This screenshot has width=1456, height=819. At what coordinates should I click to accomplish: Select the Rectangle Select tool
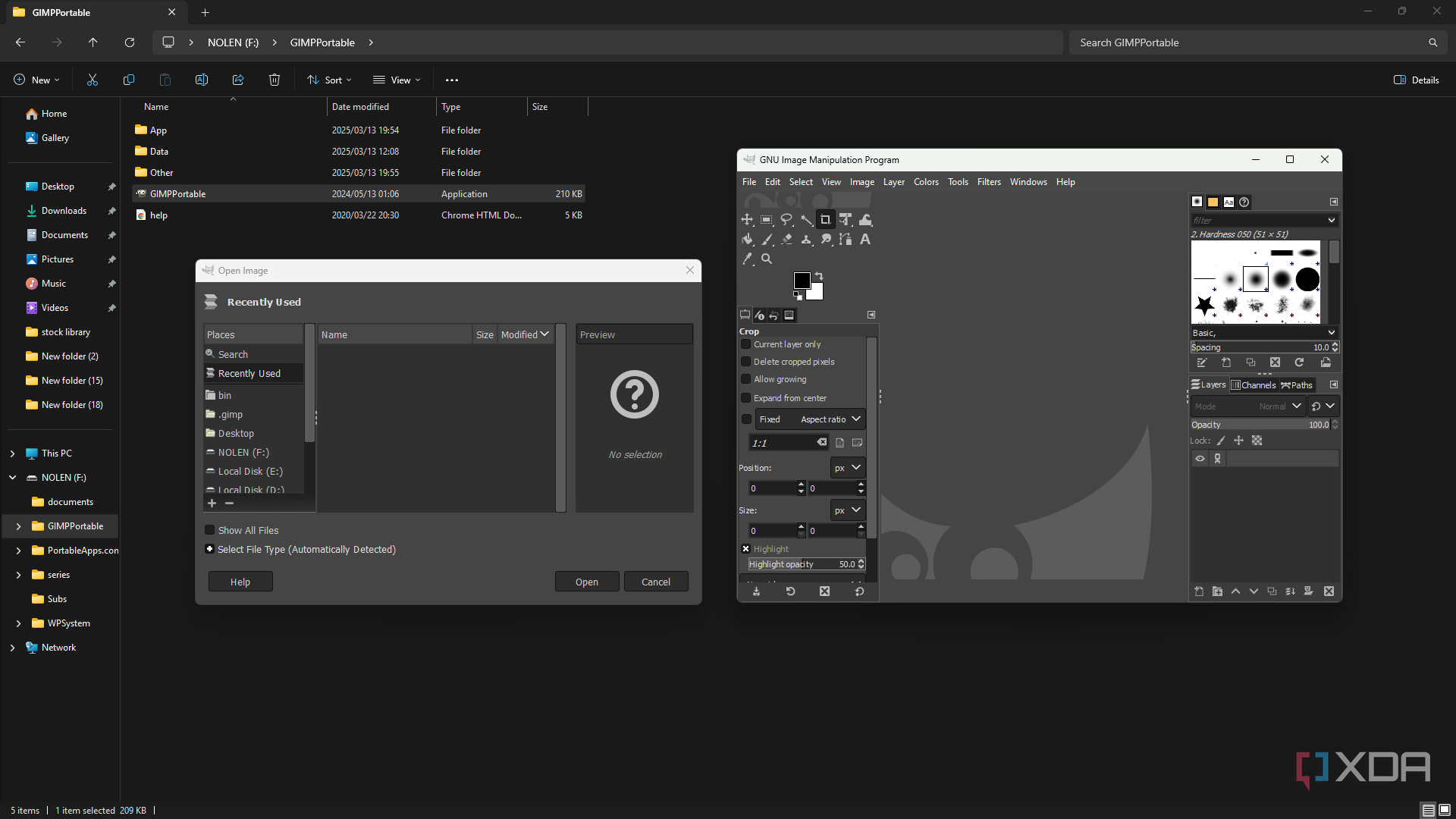click(767, 220)
